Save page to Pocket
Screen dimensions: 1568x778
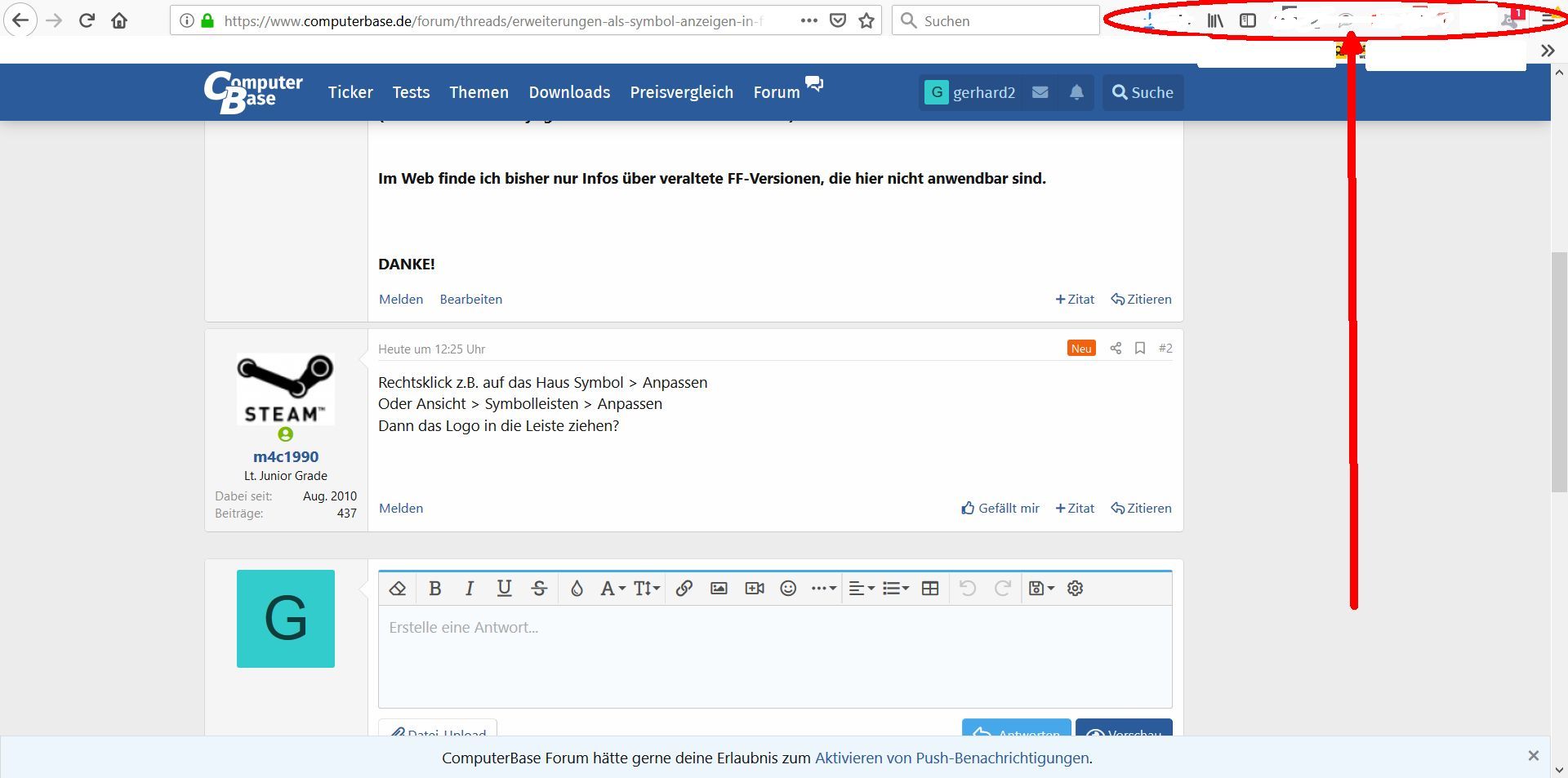[838, 20]
